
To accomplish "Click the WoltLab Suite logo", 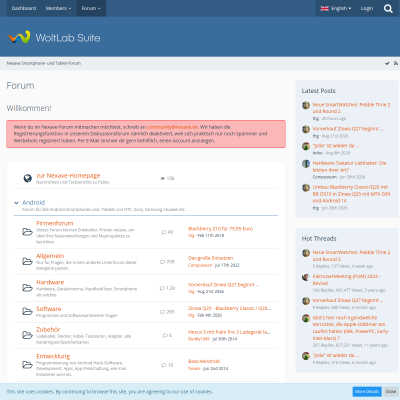I will click(54, 37).
